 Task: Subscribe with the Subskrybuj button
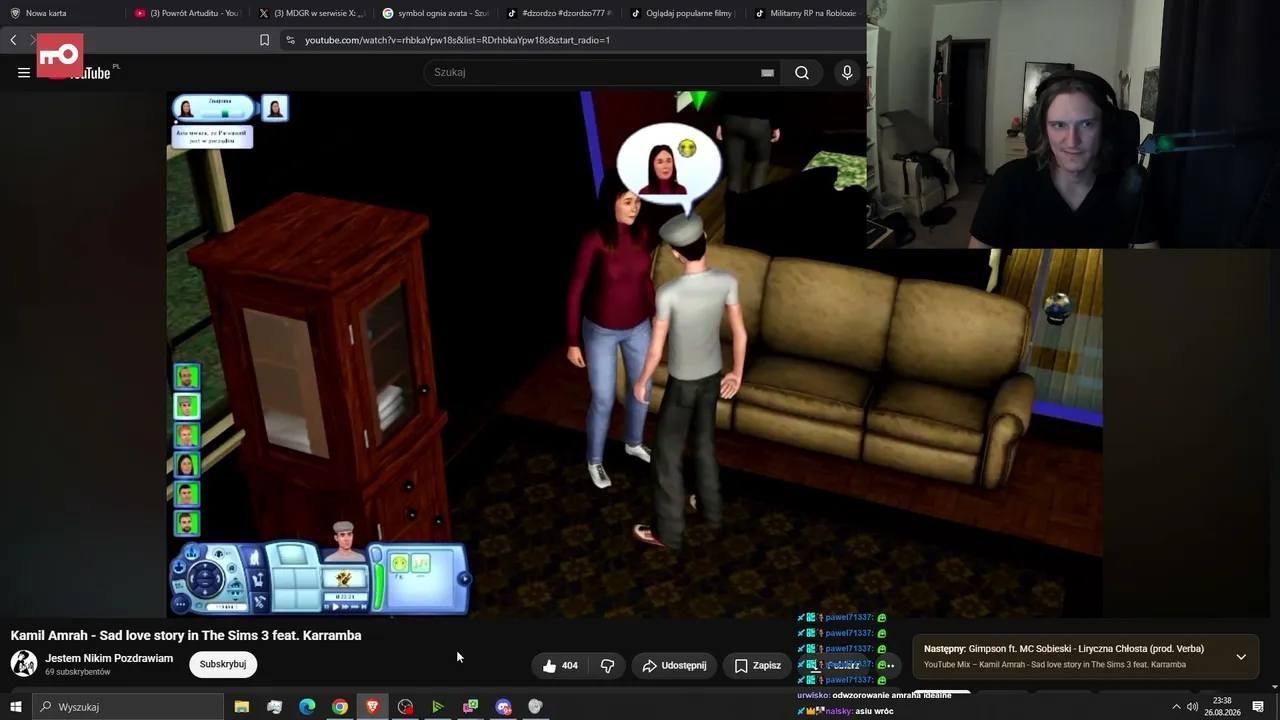pyautogui.click(x=223, y=664)
